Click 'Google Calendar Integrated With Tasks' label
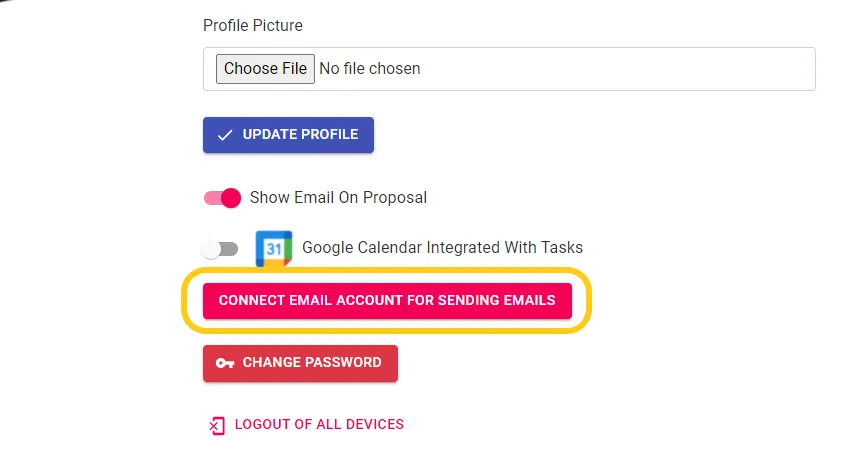Image resolution: width=863 pixels, height=468 pixels. click(442, 248)
